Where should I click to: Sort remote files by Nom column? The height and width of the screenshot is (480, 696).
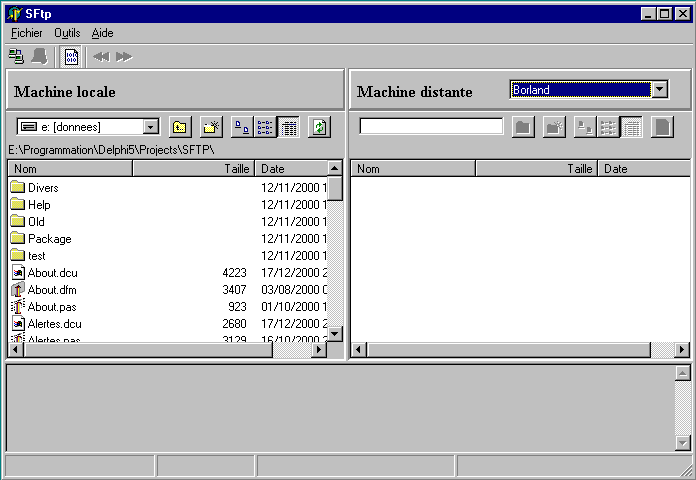412,169
